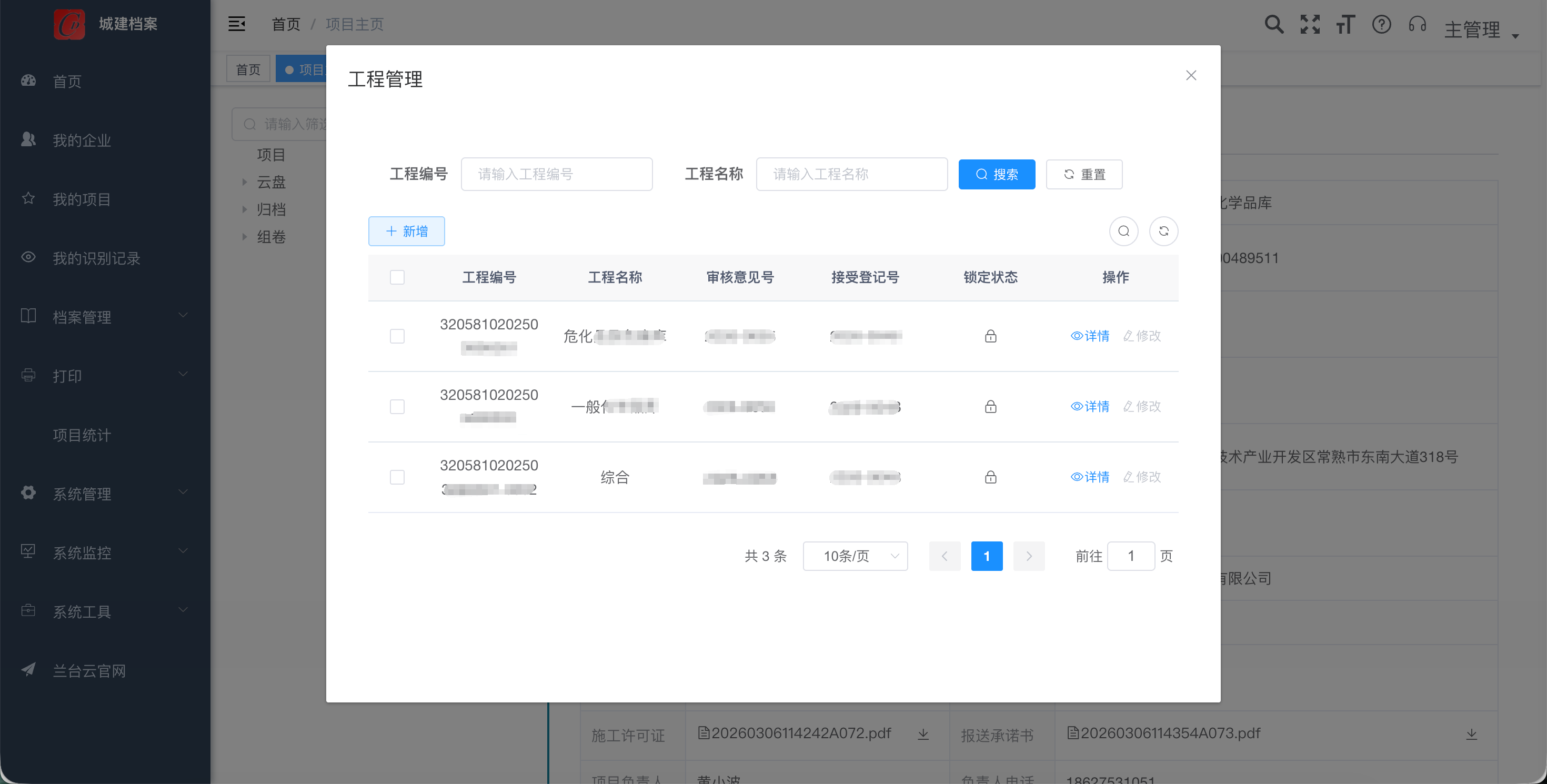The image size is (1547, 784).
Task: Click the lock icon in the 综合 row
Action: (990, 477)
